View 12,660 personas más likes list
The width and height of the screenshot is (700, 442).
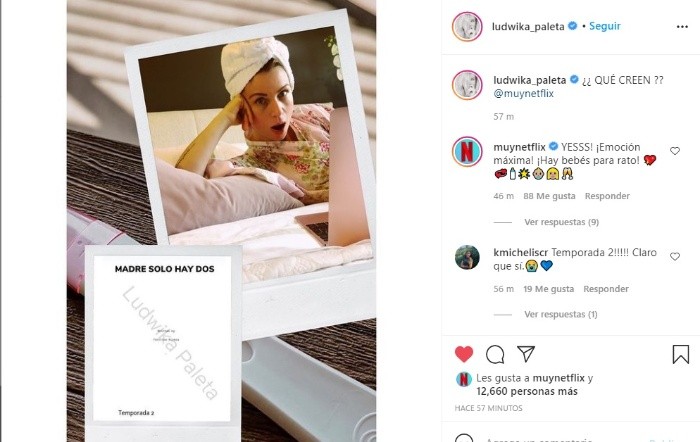(527, 392)
